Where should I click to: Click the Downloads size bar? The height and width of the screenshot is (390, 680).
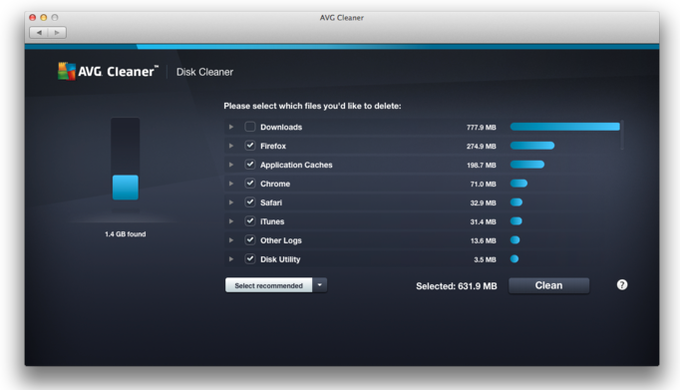[x=565, y=126]
